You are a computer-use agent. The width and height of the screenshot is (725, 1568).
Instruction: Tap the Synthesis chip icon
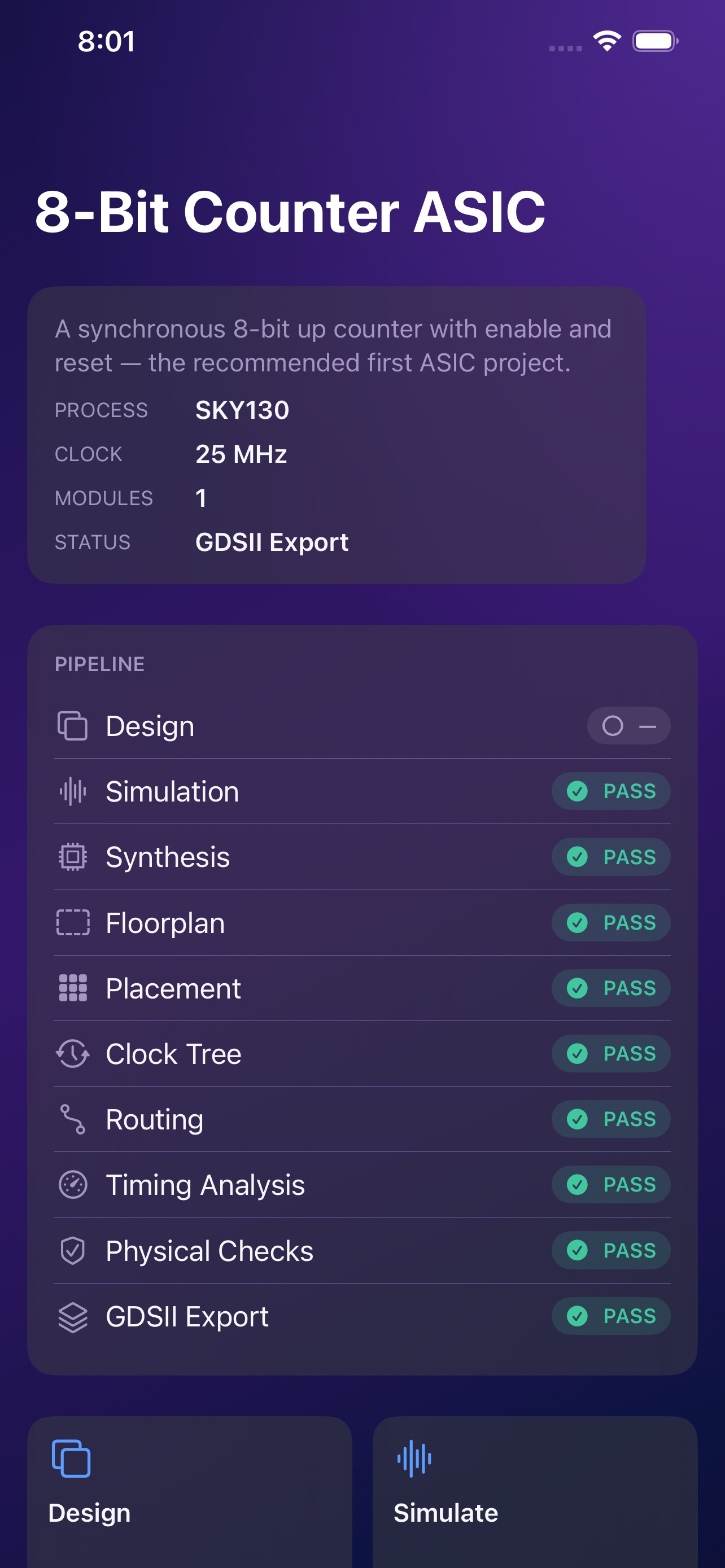(72, 857)
